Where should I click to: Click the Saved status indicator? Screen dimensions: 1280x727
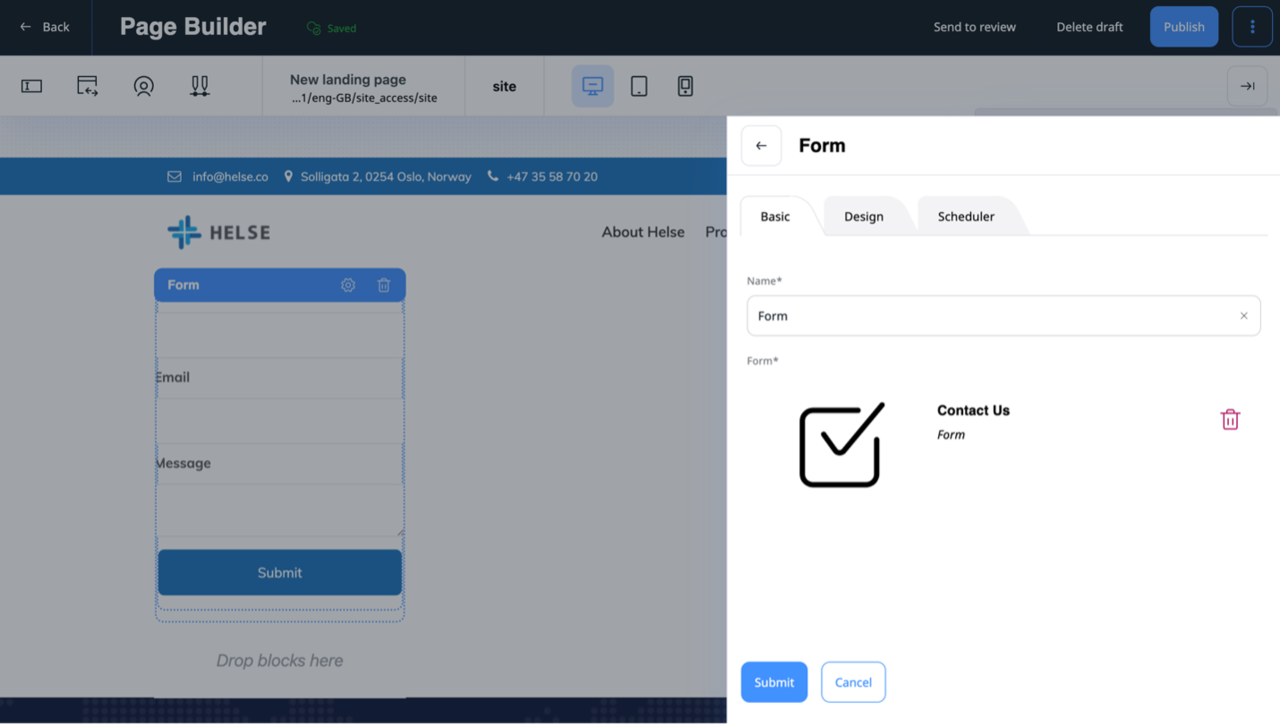click(x=332, y=28)
